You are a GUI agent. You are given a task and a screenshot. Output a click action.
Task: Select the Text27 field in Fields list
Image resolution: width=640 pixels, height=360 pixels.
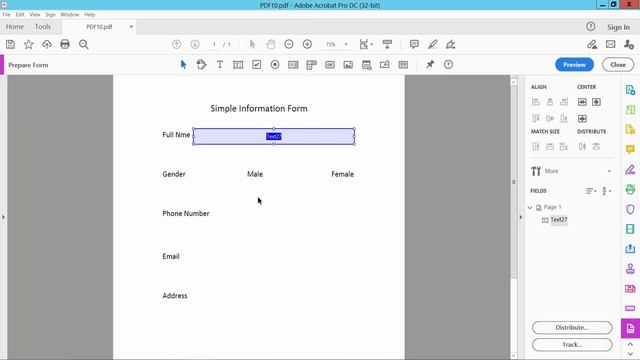coord(559,220)
